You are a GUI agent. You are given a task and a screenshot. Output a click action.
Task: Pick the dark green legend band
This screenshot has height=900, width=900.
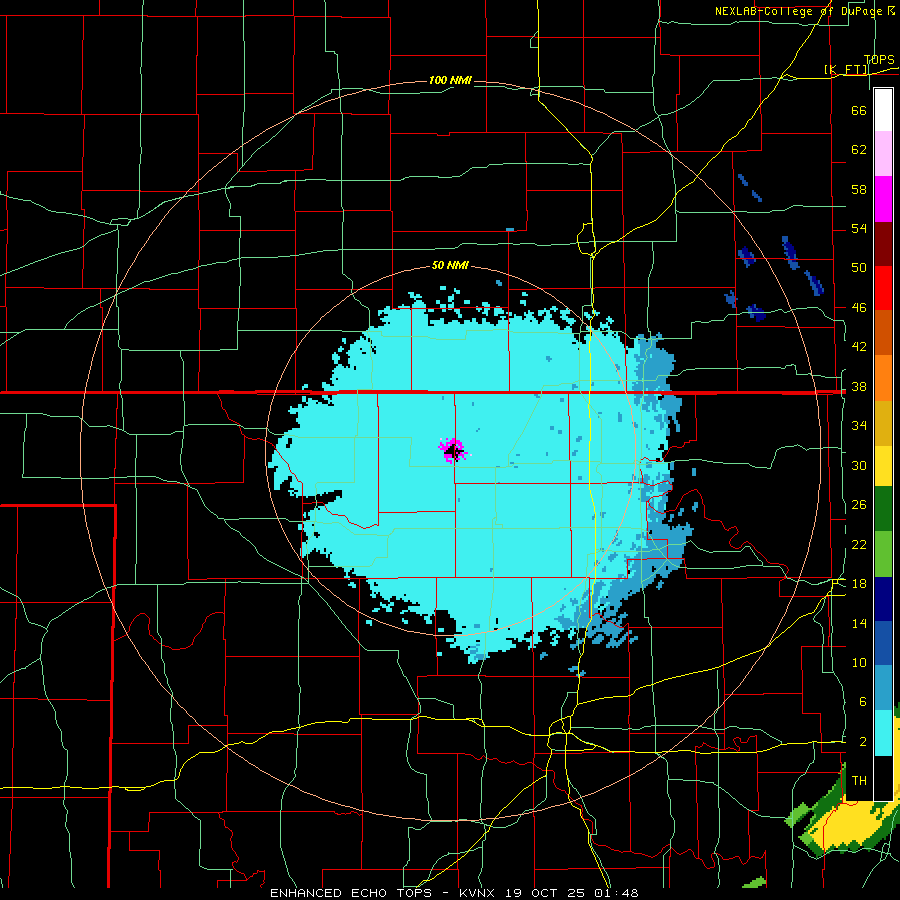click(x=883, y=509)
